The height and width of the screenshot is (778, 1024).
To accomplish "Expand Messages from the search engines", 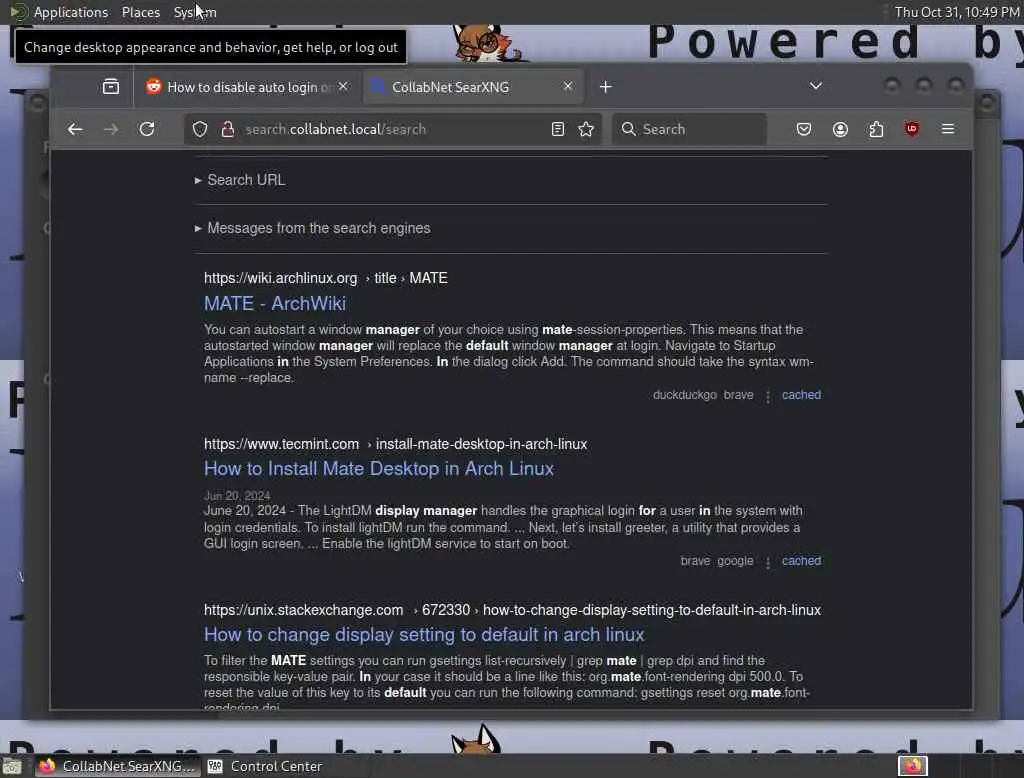I will tap(313, 229).
